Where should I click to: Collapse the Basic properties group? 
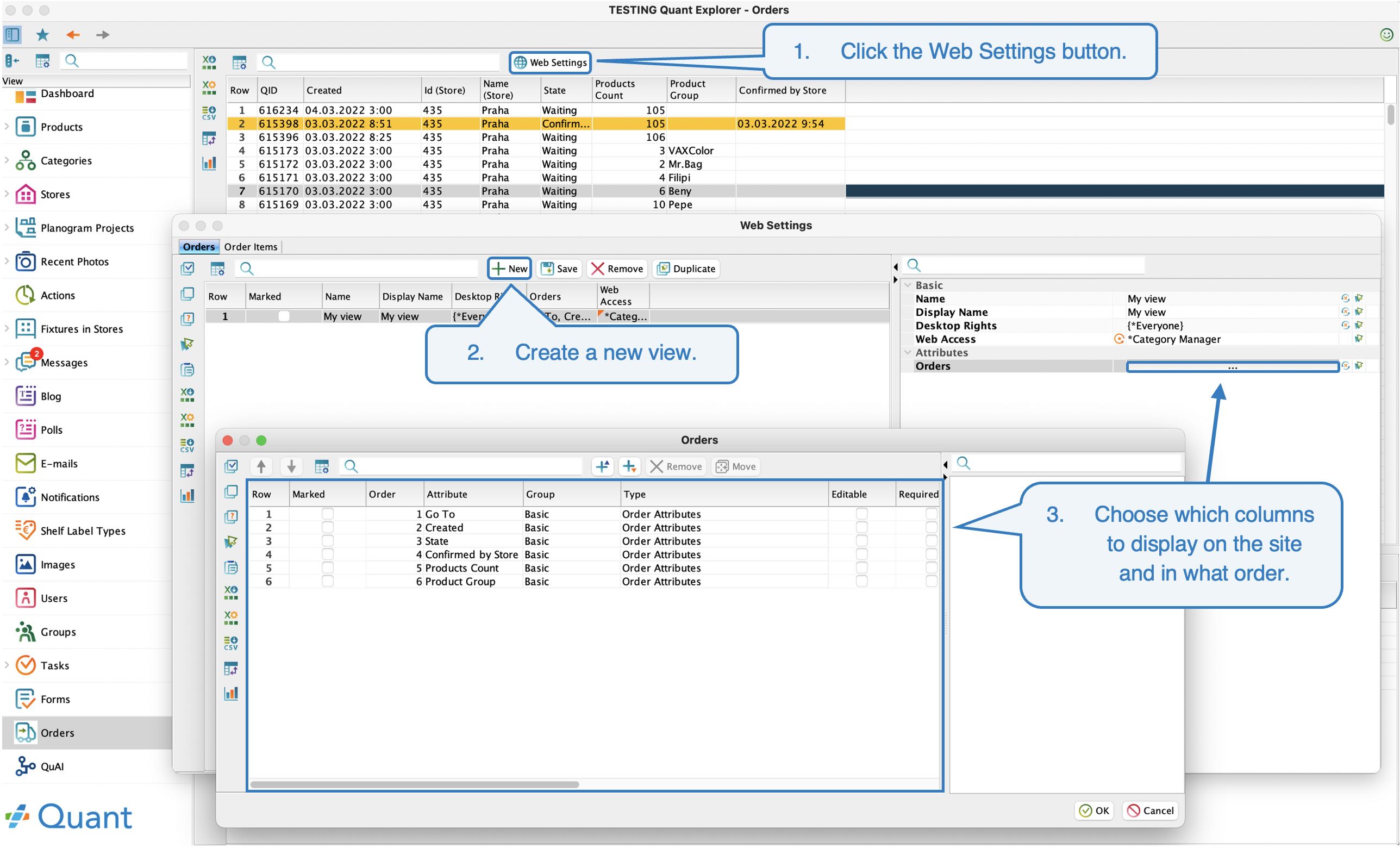pyautogui.click(x=908, y=285)
